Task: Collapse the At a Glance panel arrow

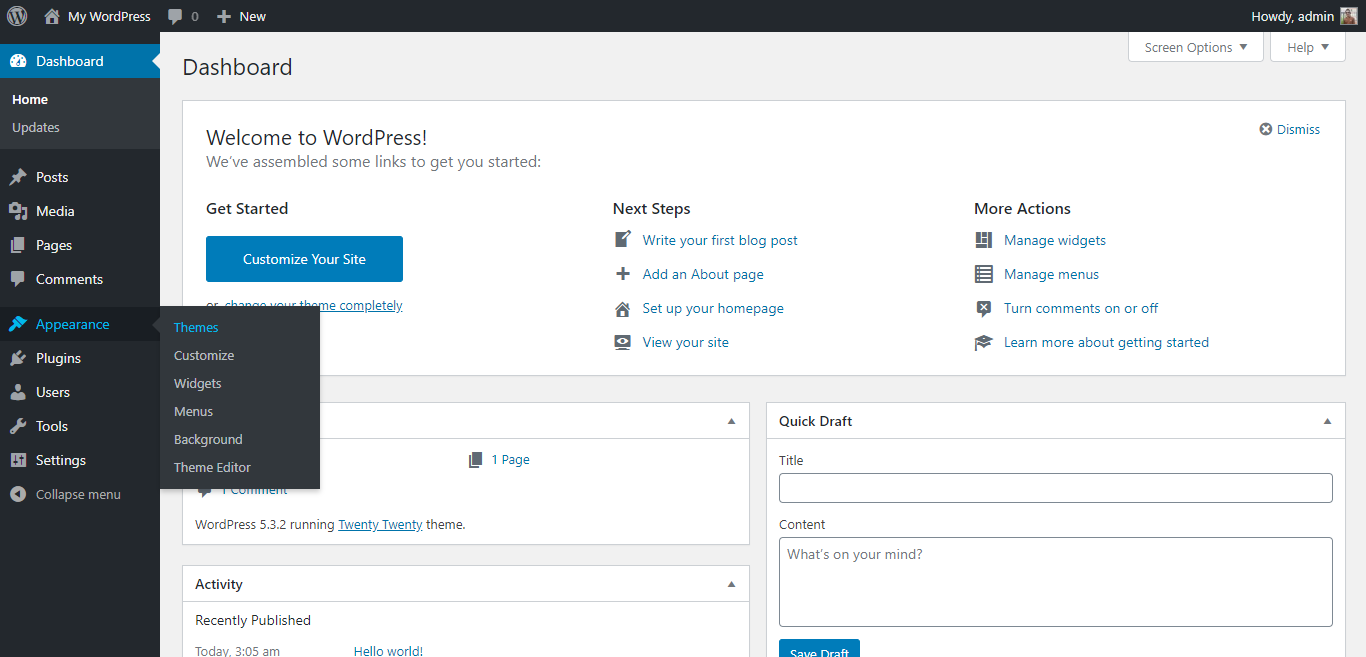Action: (731, 421)
